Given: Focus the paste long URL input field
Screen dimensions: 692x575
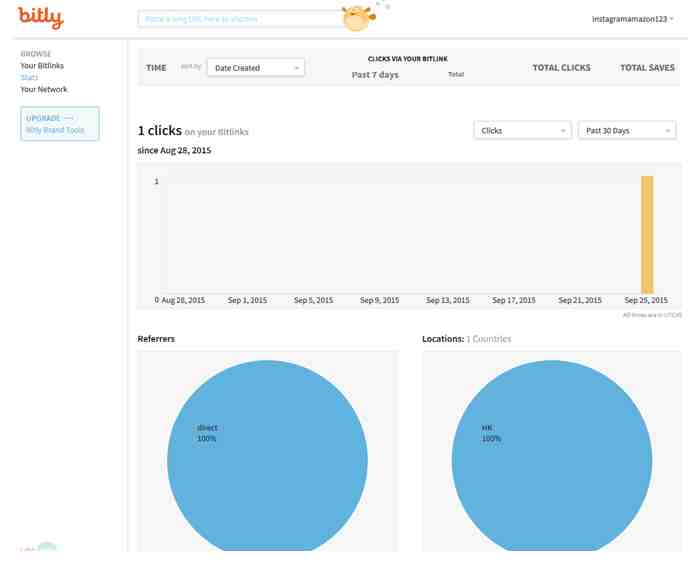Looking at the screenshot, I should (240, 19).
